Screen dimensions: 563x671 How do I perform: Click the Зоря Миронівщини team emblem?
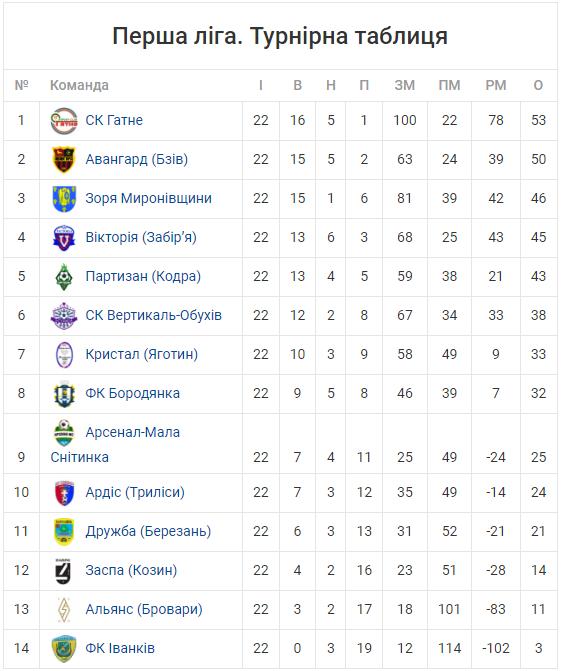(64, 199)
